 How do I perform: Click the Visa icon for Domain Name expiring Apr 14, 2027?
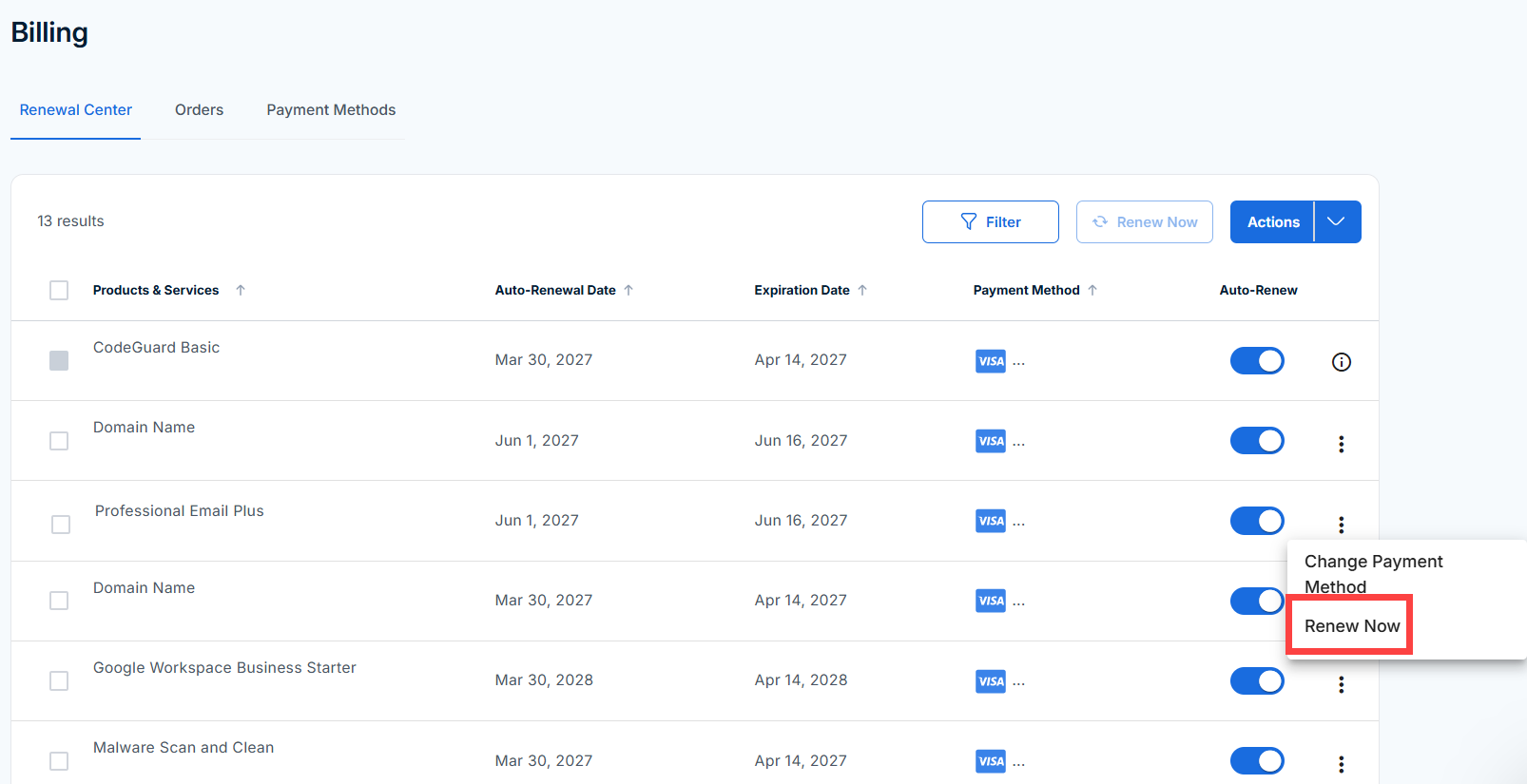point(991,601)
